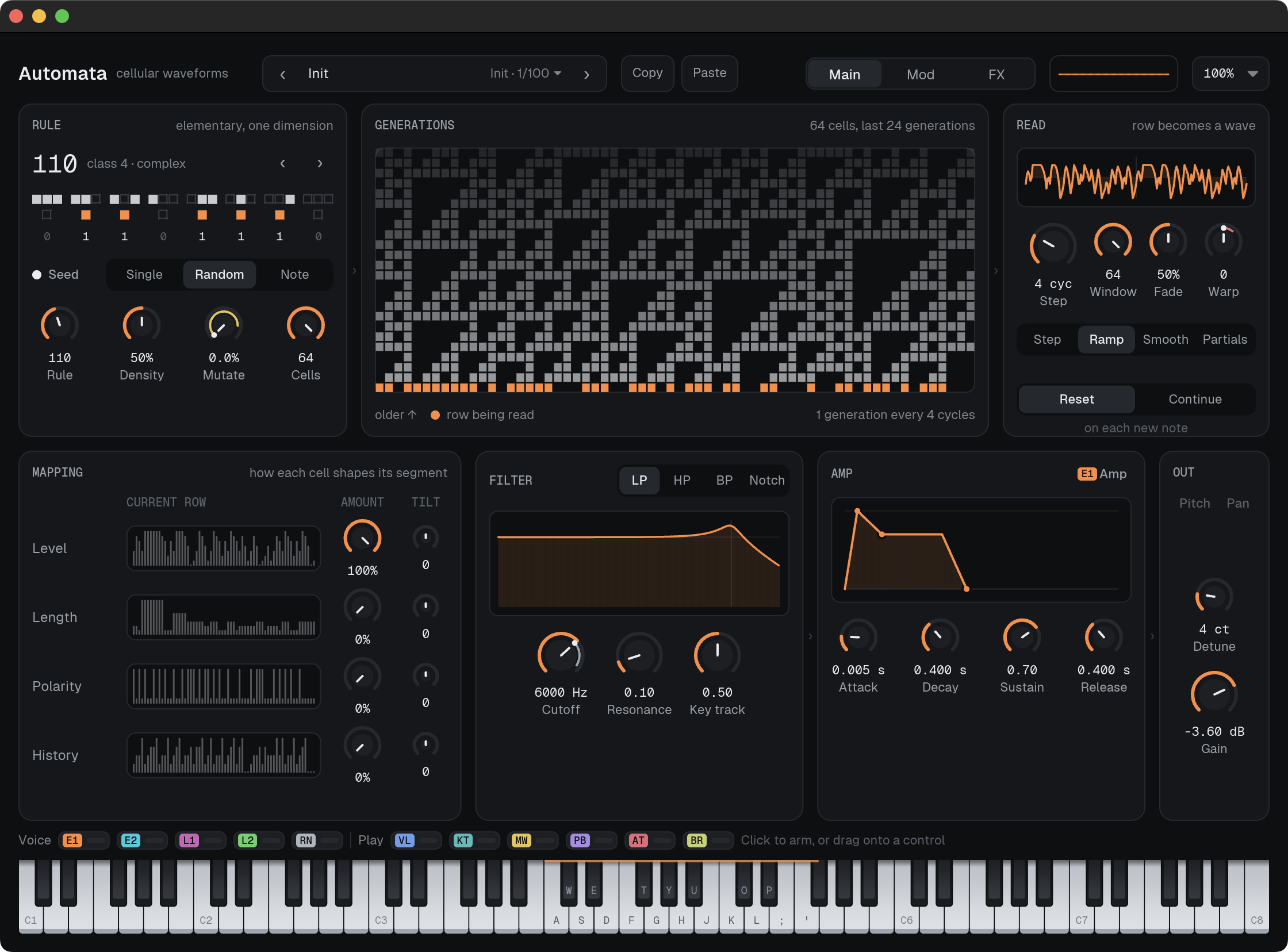Open the Init 1/100 preset dropdown
Viewport: 1288px width, 952px height.
click(526, 73)
